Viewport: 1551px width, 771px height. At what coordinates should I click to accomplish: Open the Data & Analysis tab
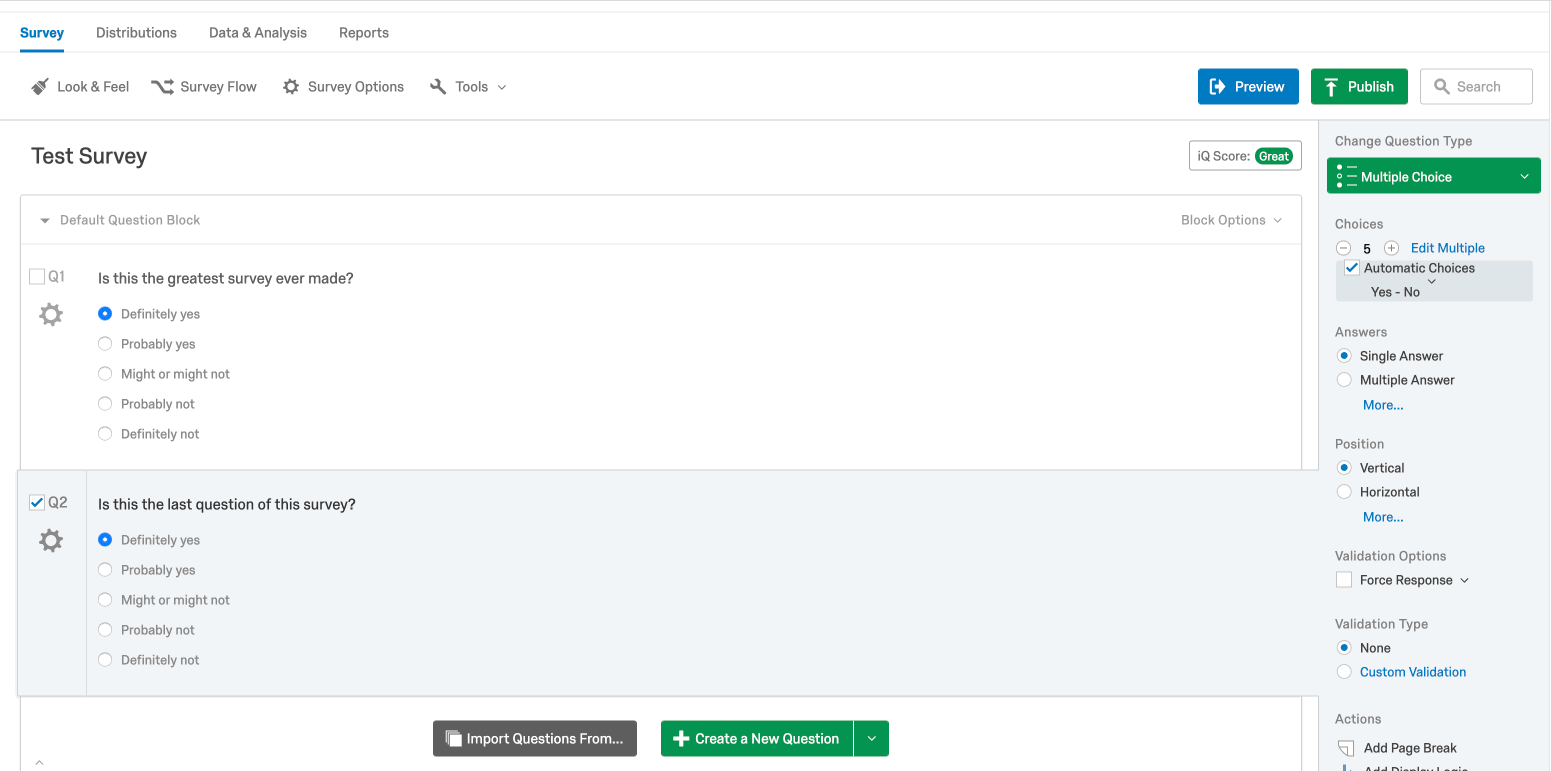[x=258, y=33]
